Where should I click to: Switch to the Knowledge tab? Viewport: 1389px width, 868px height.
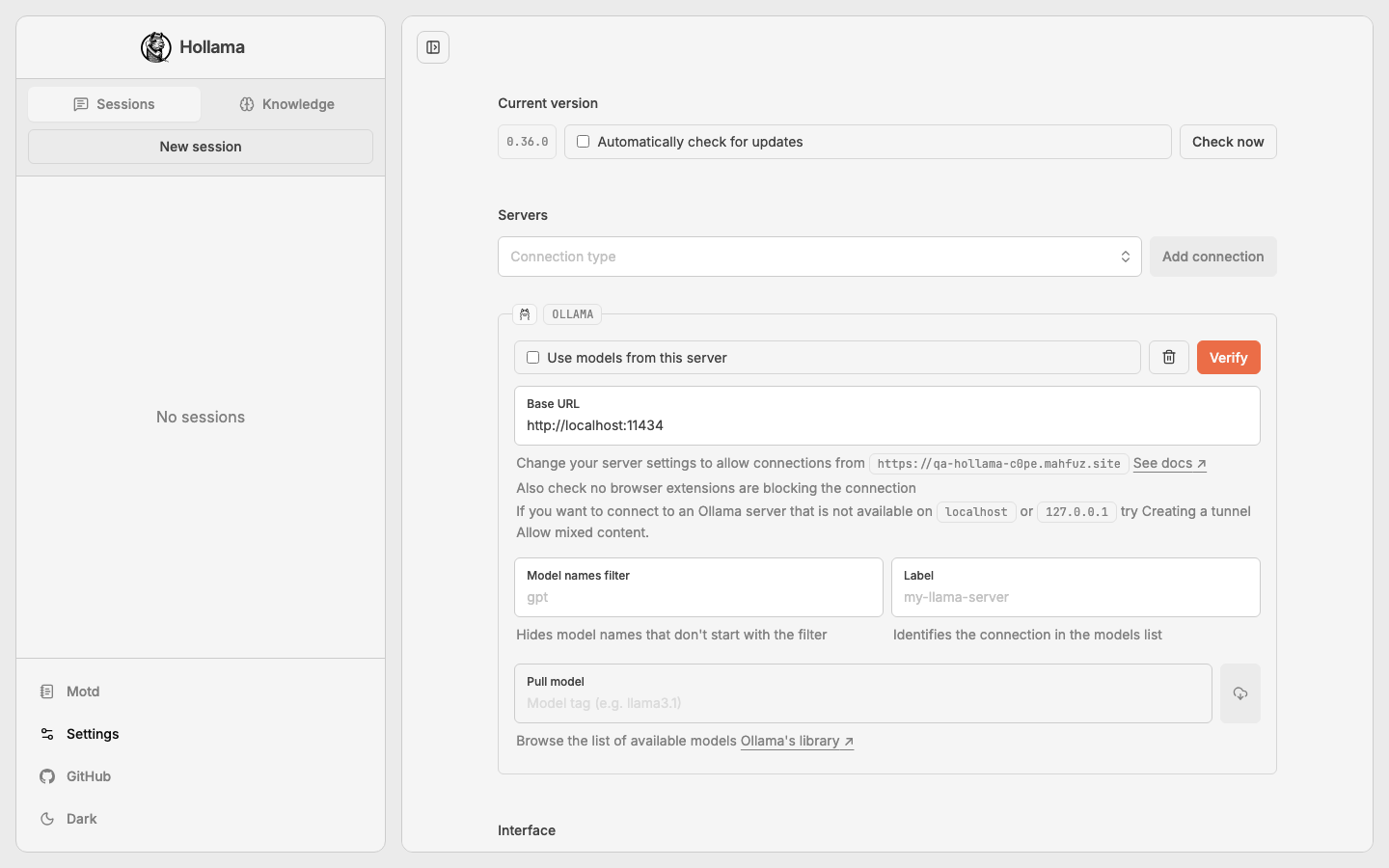tap(286, 104)
